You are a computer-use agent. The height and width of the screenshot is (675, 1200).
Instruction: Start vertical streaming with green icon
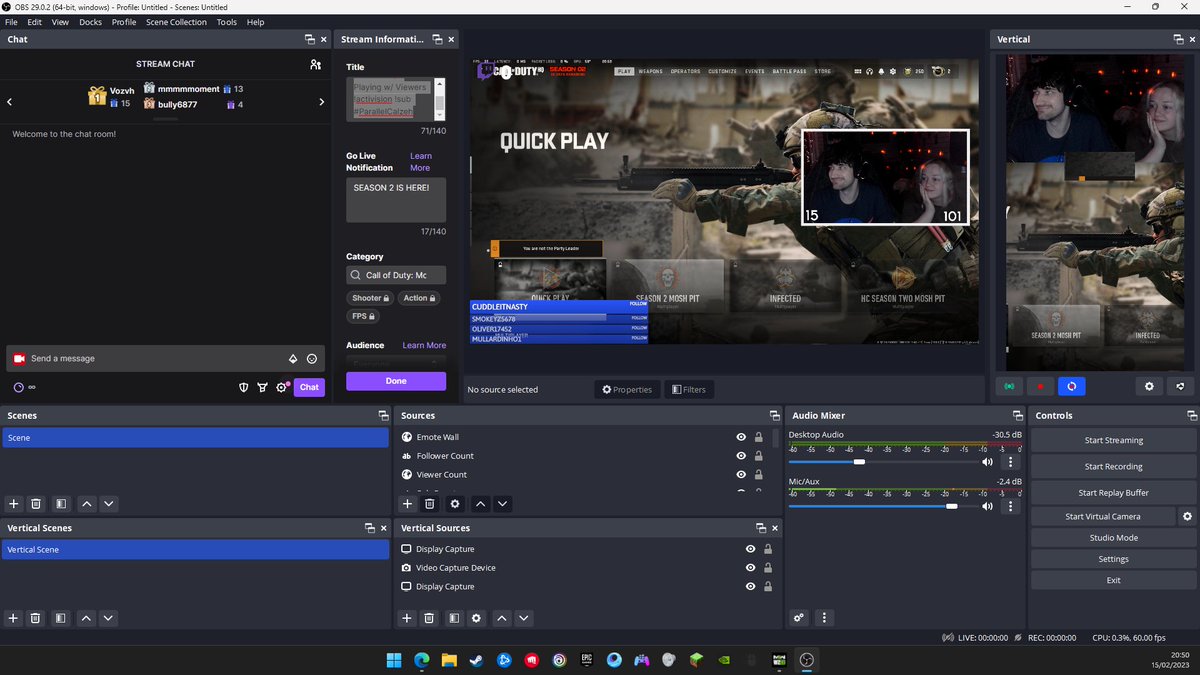click(1009, 386)
